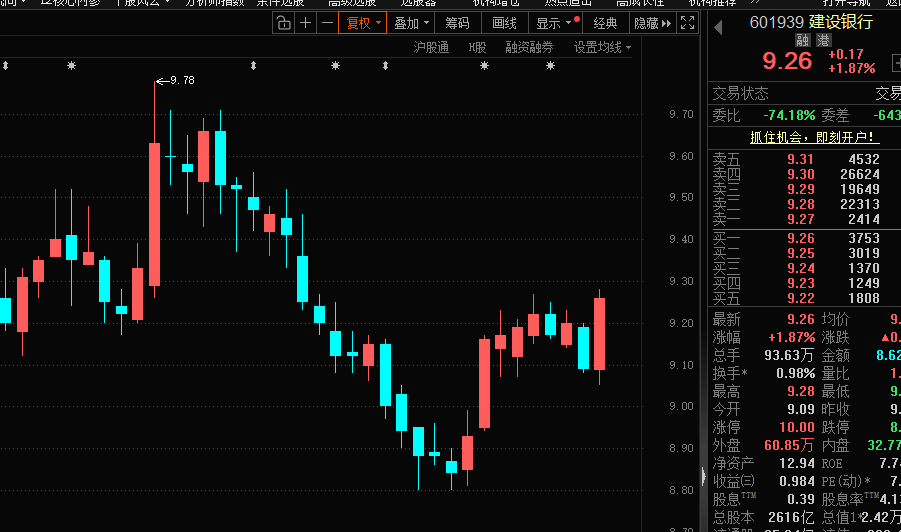Click the 港 Hong Kong connect badge

[823, 40]
